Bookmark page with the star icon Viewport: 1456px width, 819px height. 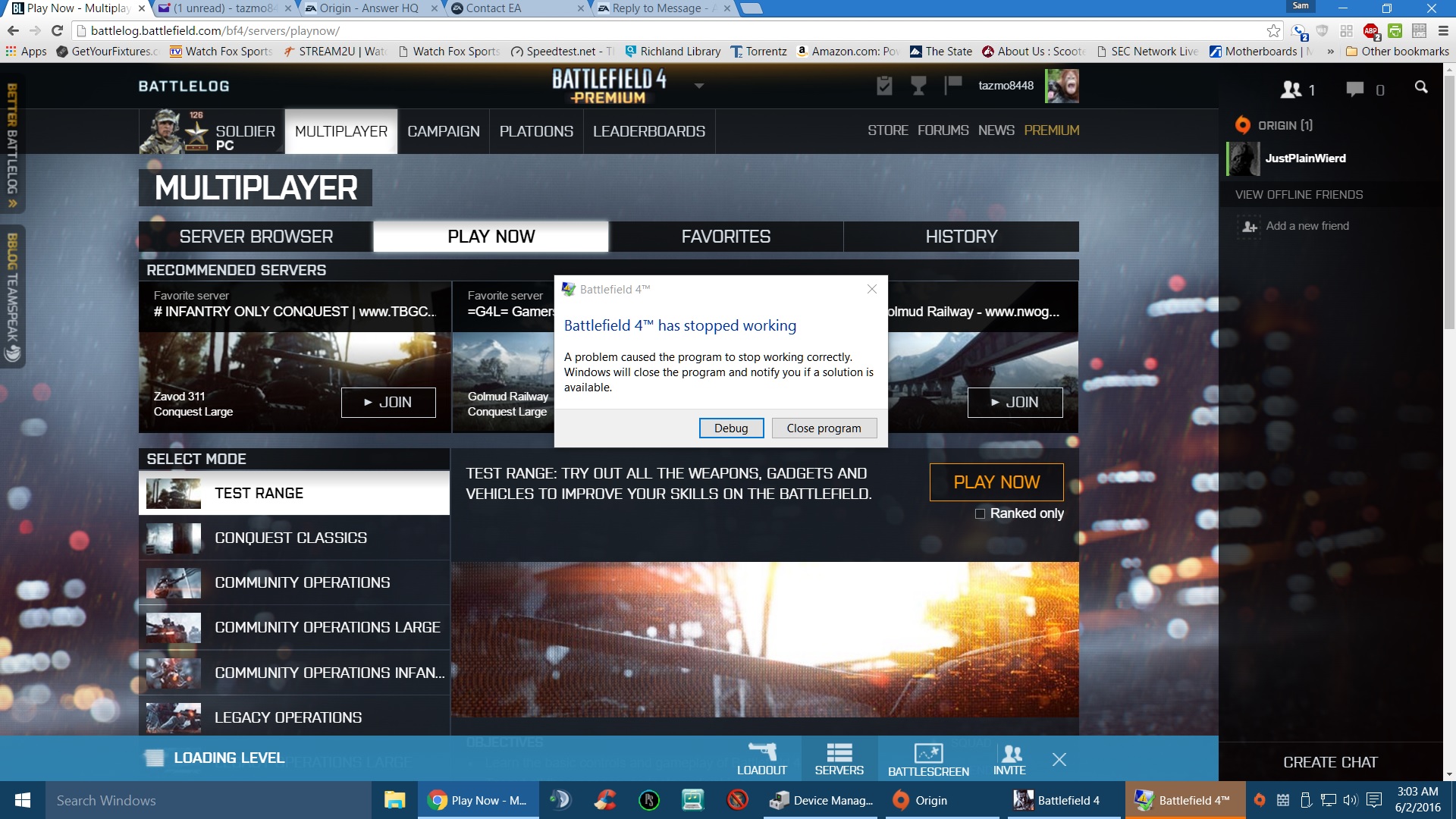tap(1273, 30)
